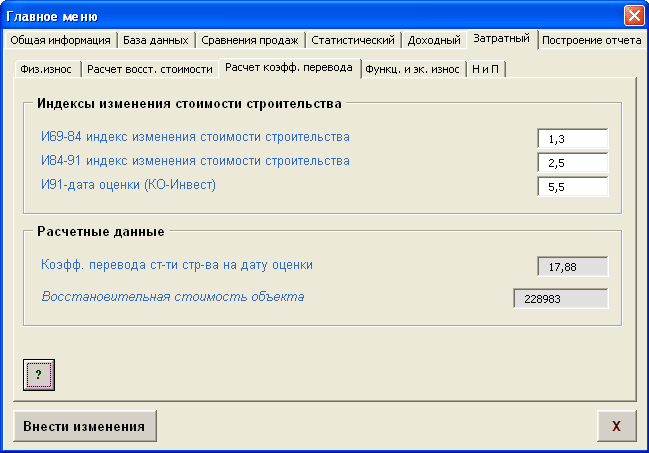Open the Общая информация tab
This screenshot has width=649, height=453.
click(60, 40)
